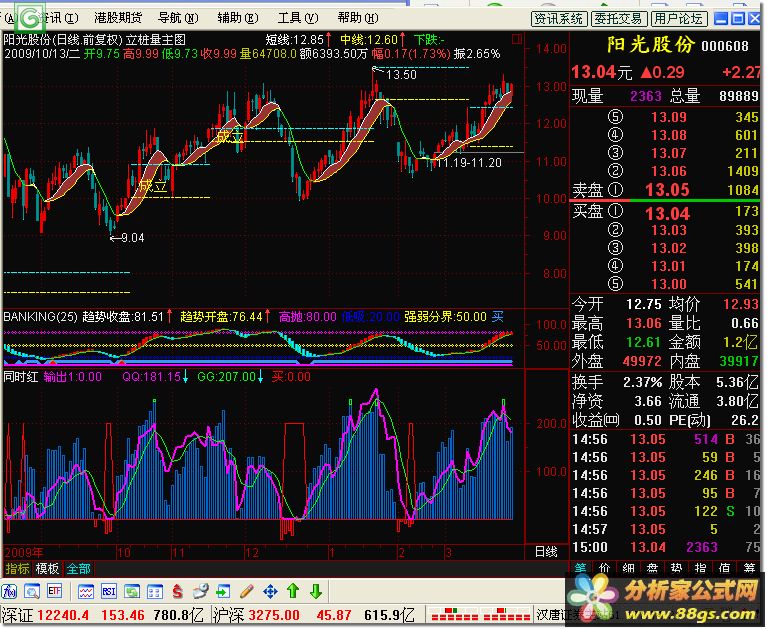Click the 最高 value 13.06
The height and width of the screenshot is (629, 767).
pyautogui.click(x=644, y=323)
